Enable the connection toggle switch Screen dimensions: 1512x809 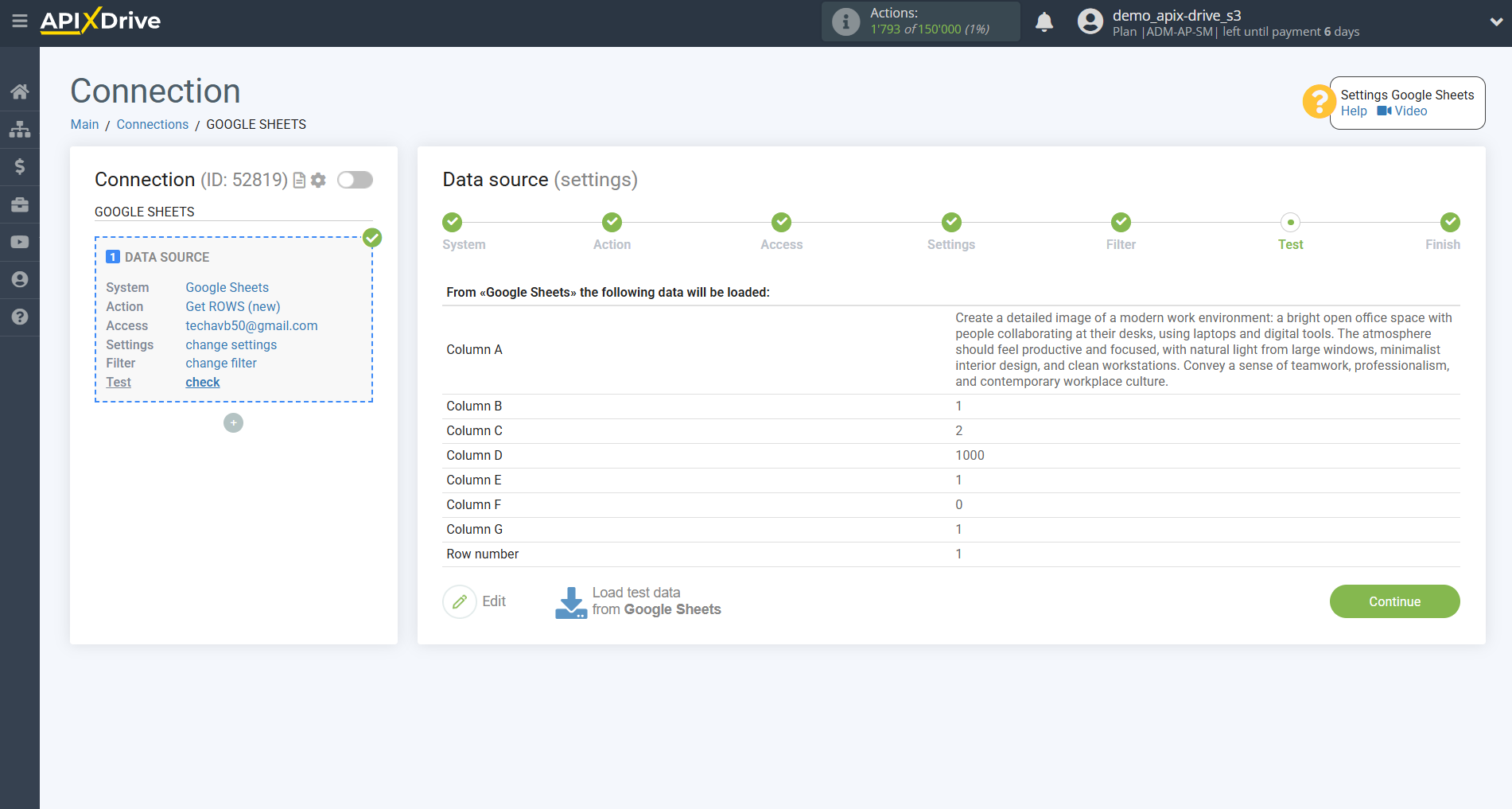point(355,180)
